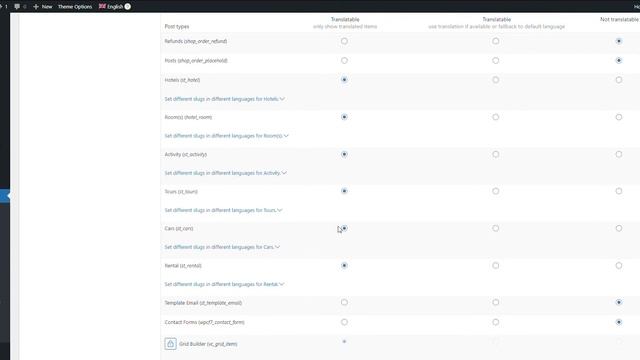Image resolution: width=640 pixels, height=360 pixels.
Task: Expand different slugs settings for Hotels
Action: coord(224,99)
